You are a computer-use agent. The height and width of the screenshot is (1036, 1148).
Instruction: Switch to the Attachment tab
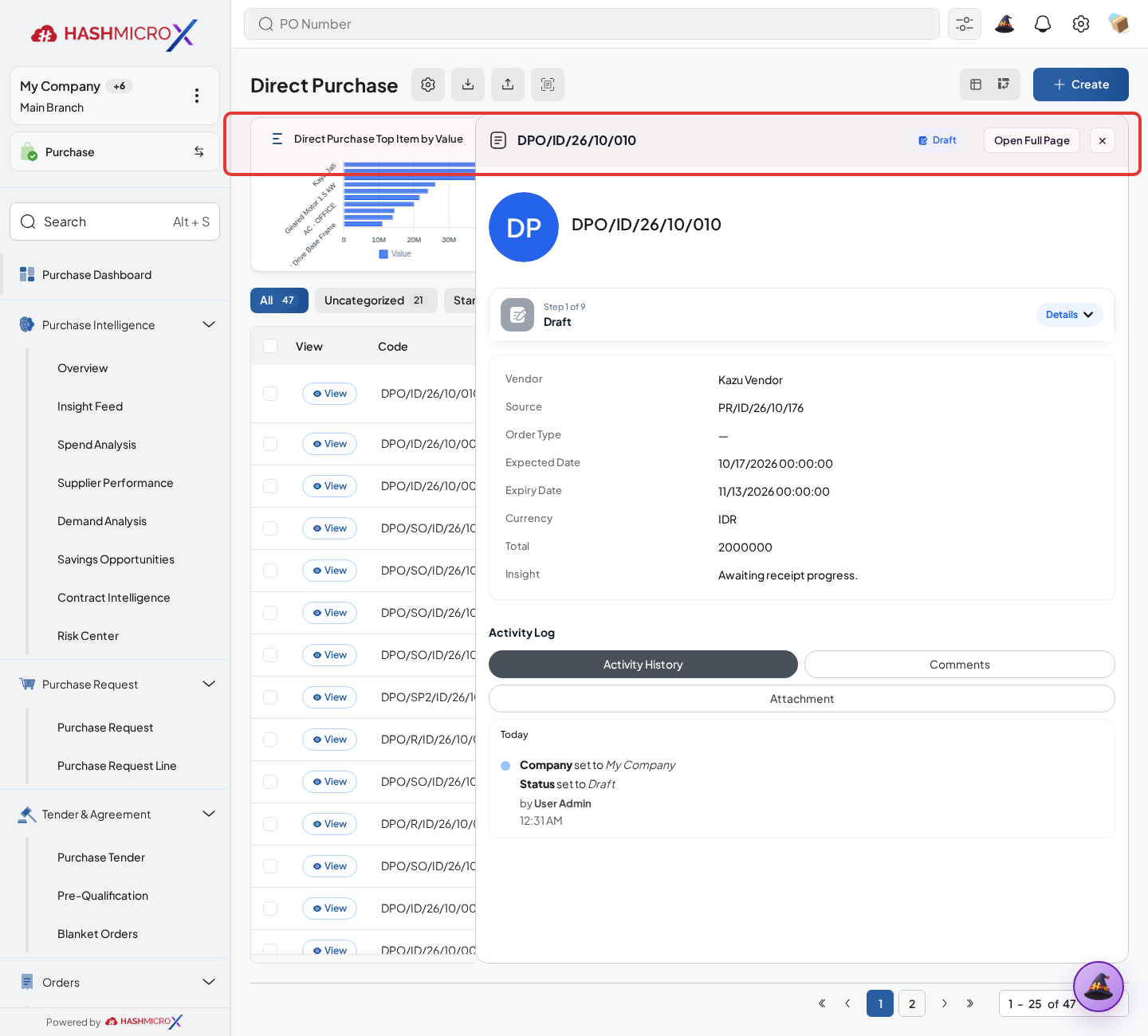pos(802,699)
